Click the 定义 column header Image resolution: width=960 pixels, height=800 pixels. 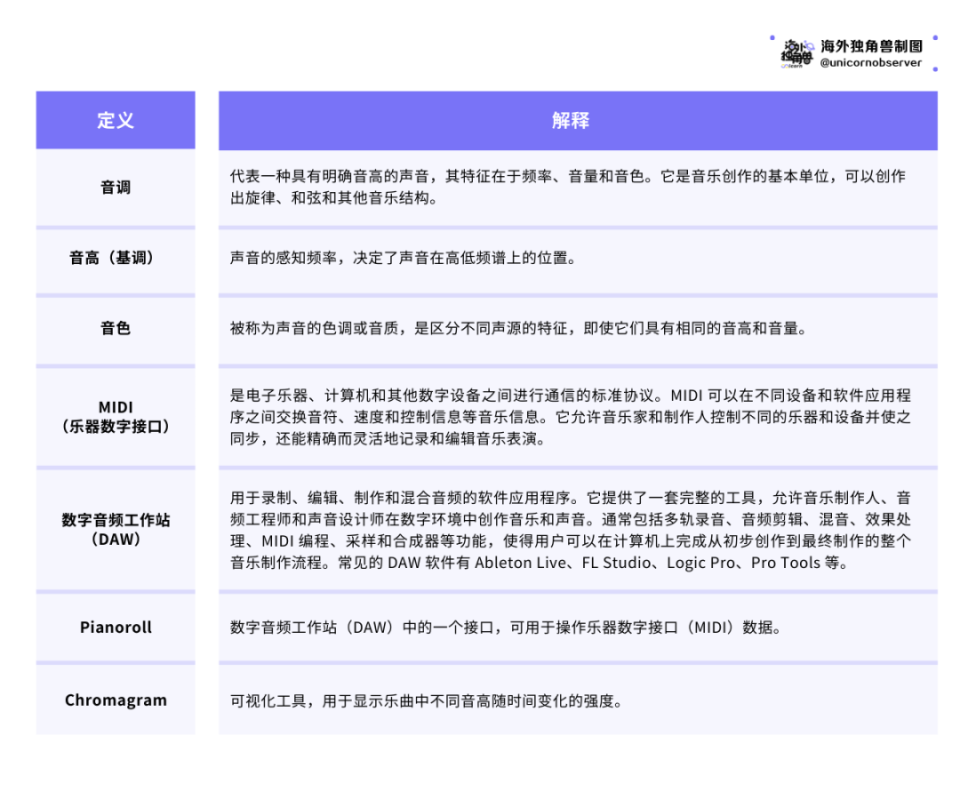tap(115, 120)
